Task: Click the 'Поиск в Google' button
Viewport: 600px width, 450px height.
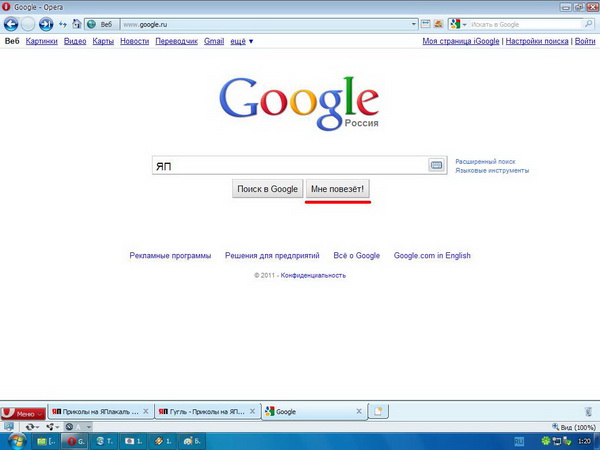Action: pyautogui.click(x=267, y=189)
